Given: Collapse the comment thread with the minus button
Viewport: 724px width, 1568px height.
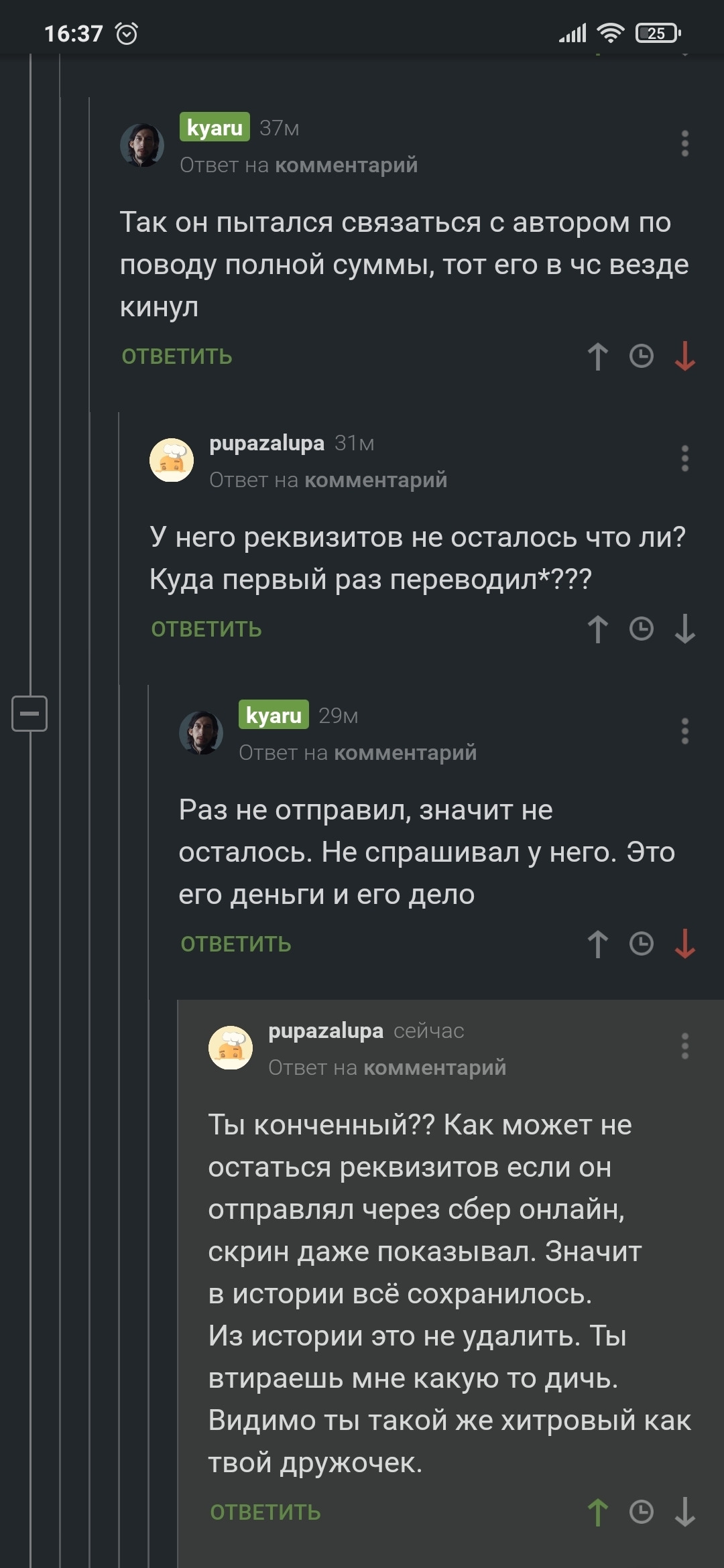Looking at the screenshot, I should tap(29, 713).
